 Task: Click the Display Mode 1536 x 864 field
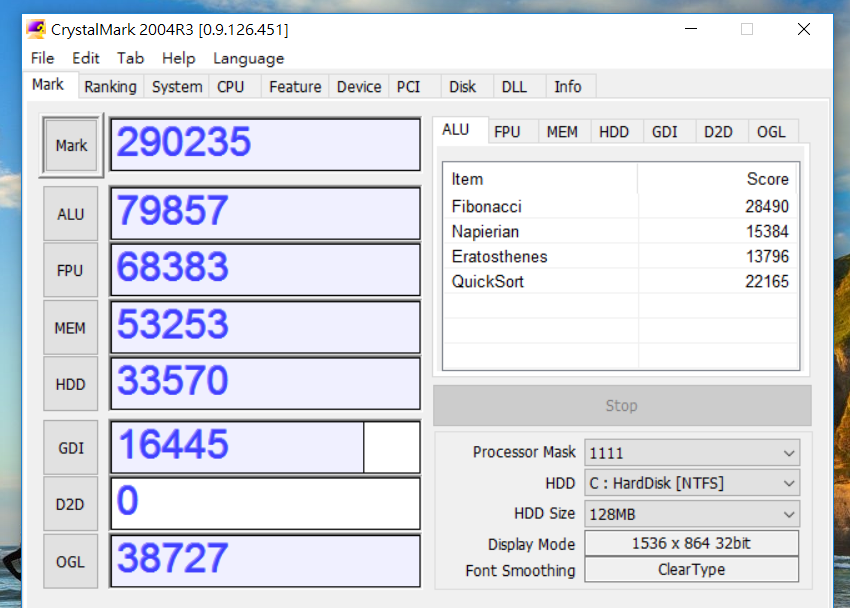(x=692, y=543)
